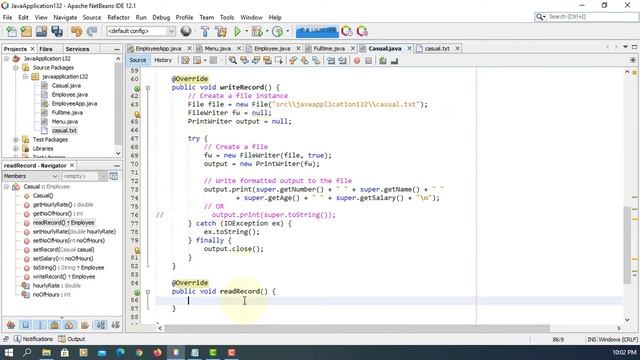The width and height of the screenshot is (640, 360).
Task: Toggle Show Inner Classes filter in the Navigator
Action: [69, 325]
